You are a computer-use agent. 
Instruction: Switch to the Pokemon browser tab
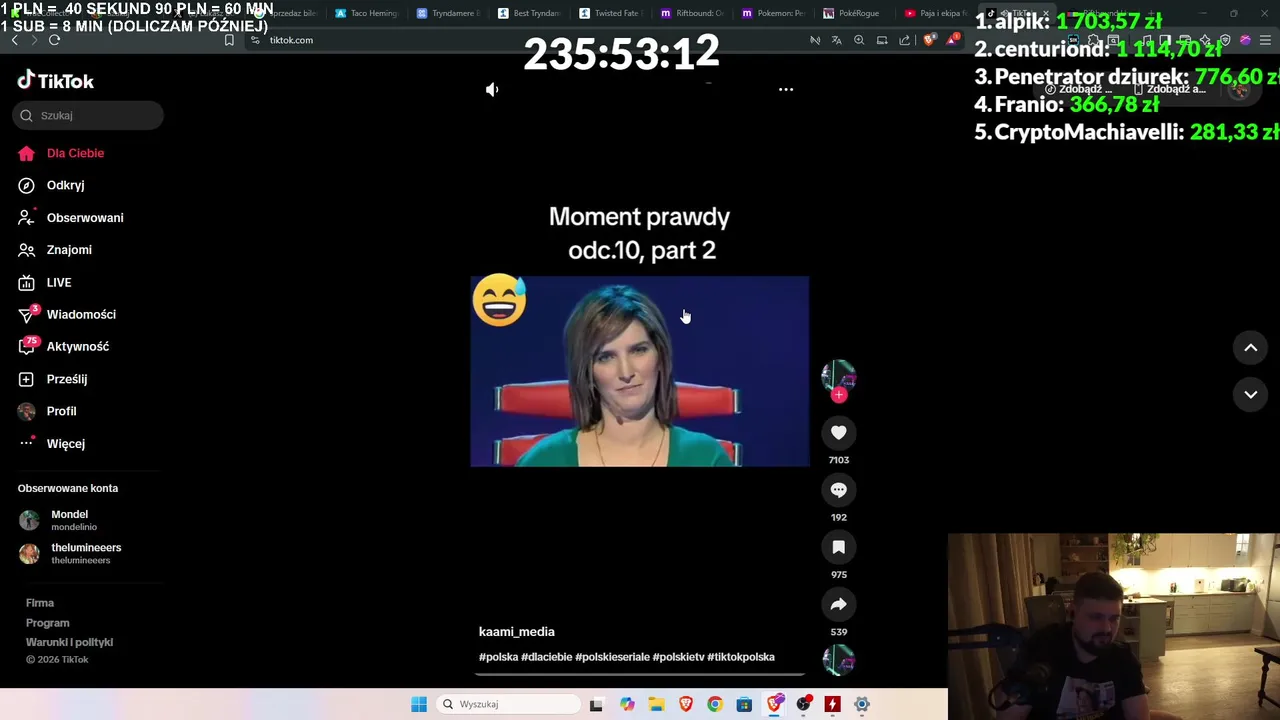point(773,13)
